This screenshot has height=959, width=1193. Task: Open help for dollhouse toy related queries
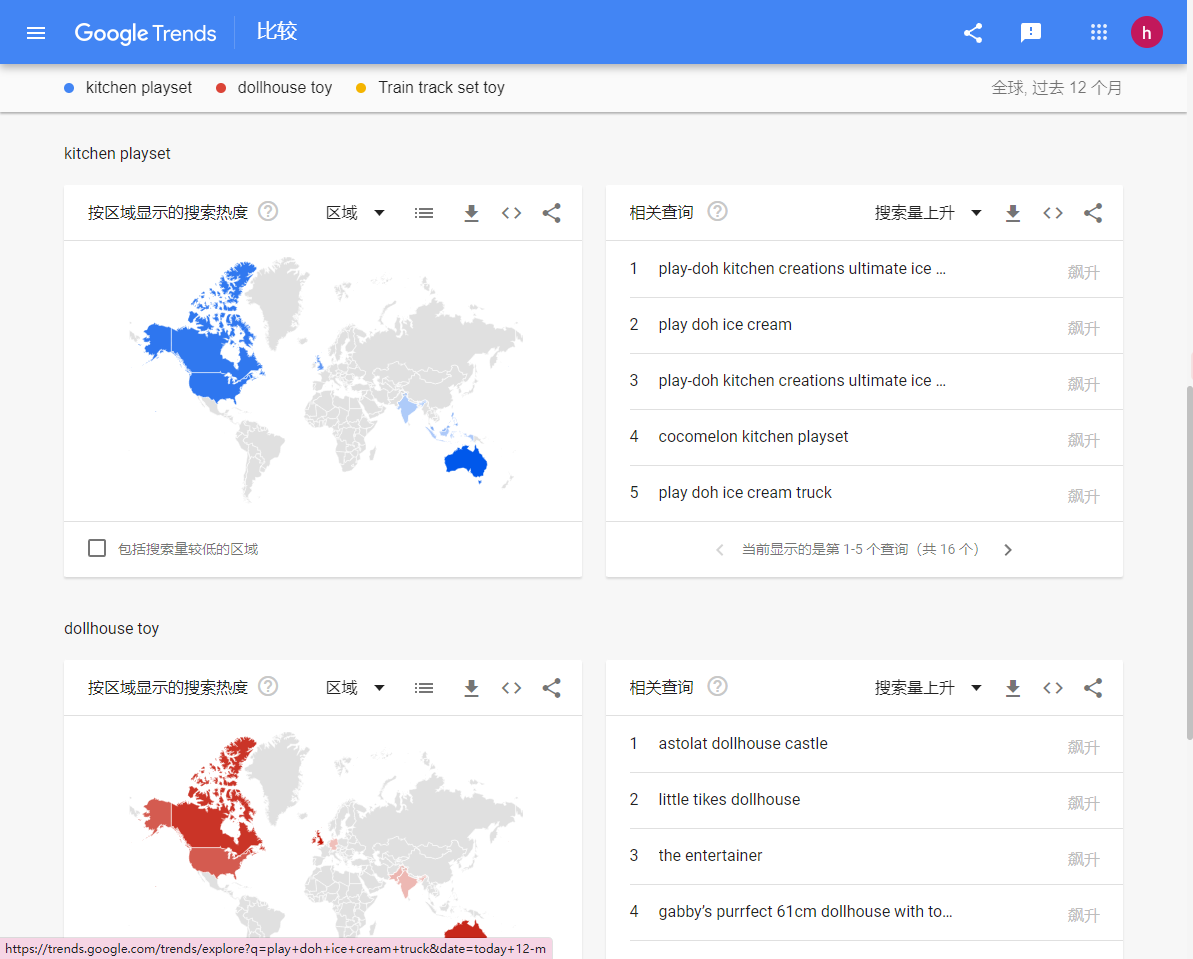pyautogui.click(x=717, y=687)
